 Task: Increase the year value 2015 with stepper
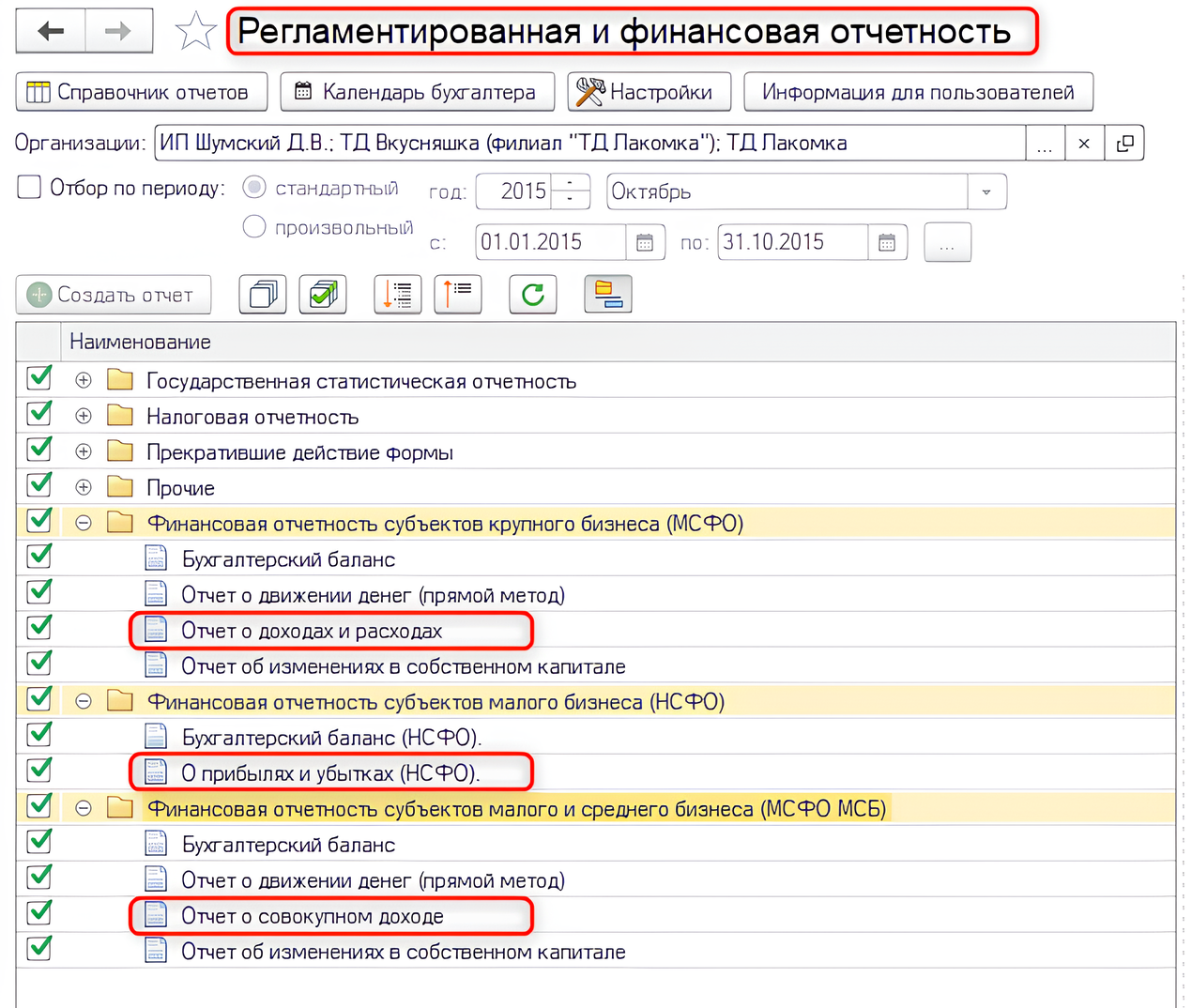coord(570,183)
